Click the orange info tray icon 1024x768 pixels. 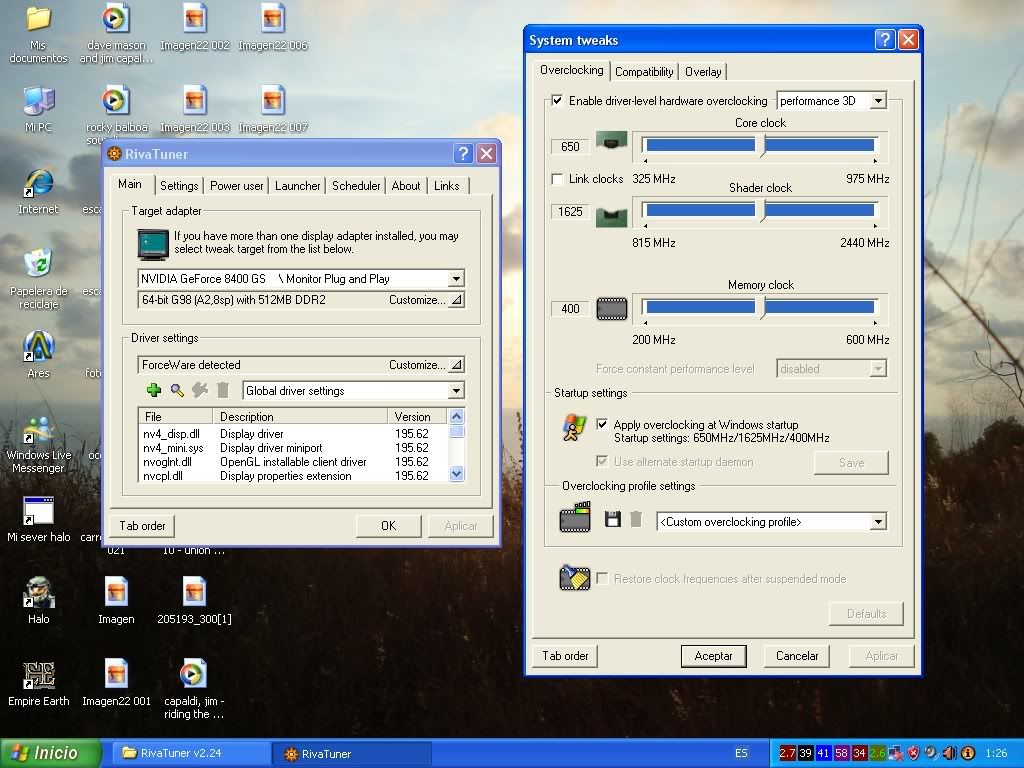(968, 753)
